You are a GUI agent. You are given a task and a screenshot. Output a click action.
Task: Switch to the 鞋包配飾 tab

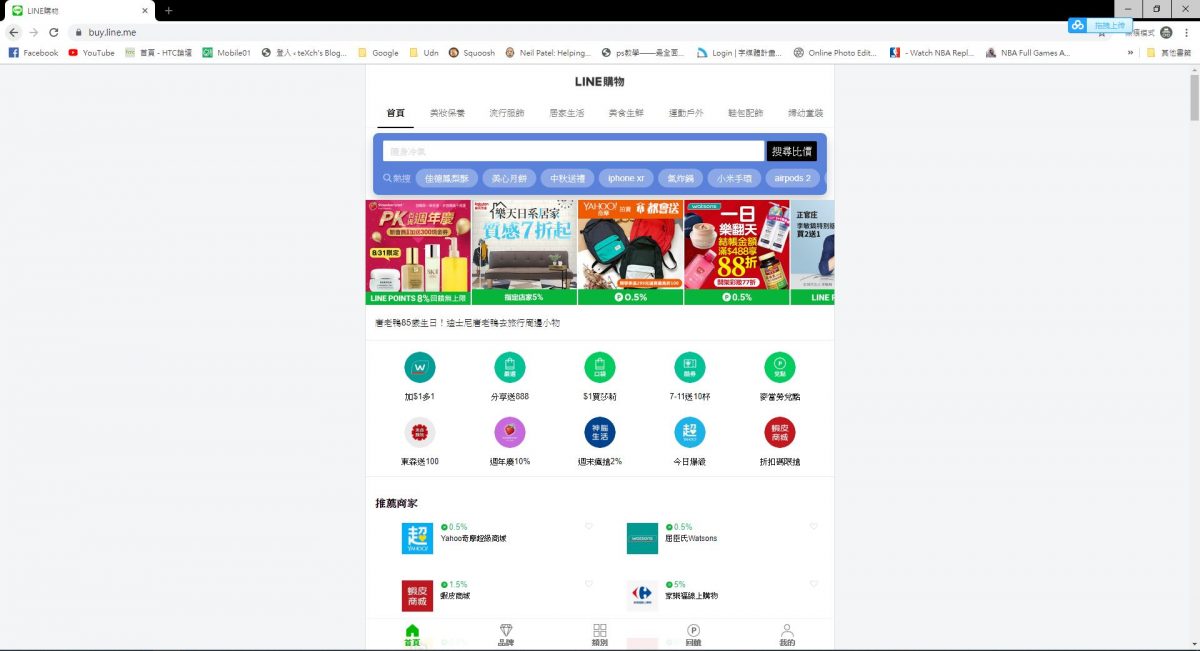(x=747, y=113)
